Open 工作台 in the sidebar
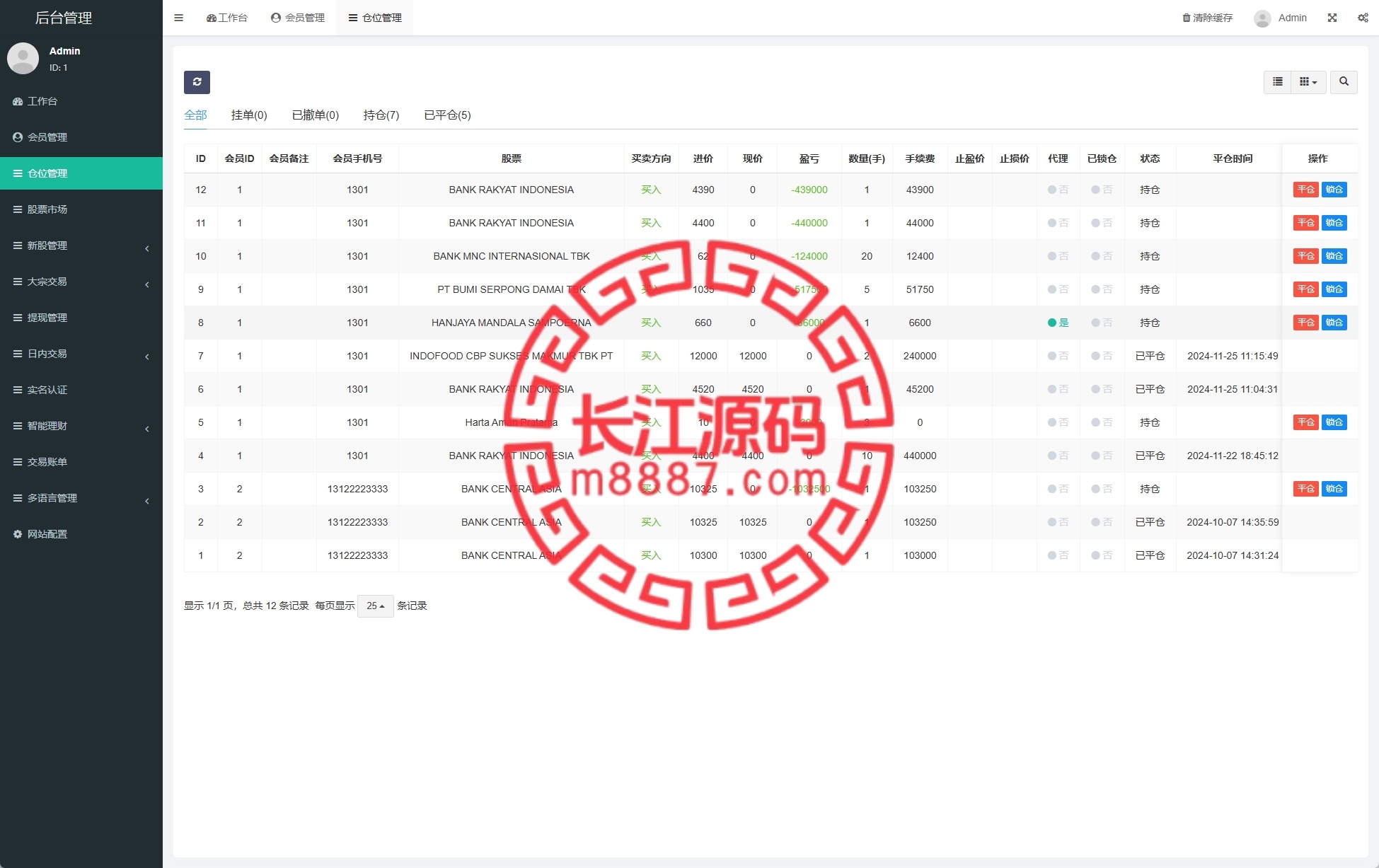Viewport: 1379px width, 868px height. coord(81,101)
